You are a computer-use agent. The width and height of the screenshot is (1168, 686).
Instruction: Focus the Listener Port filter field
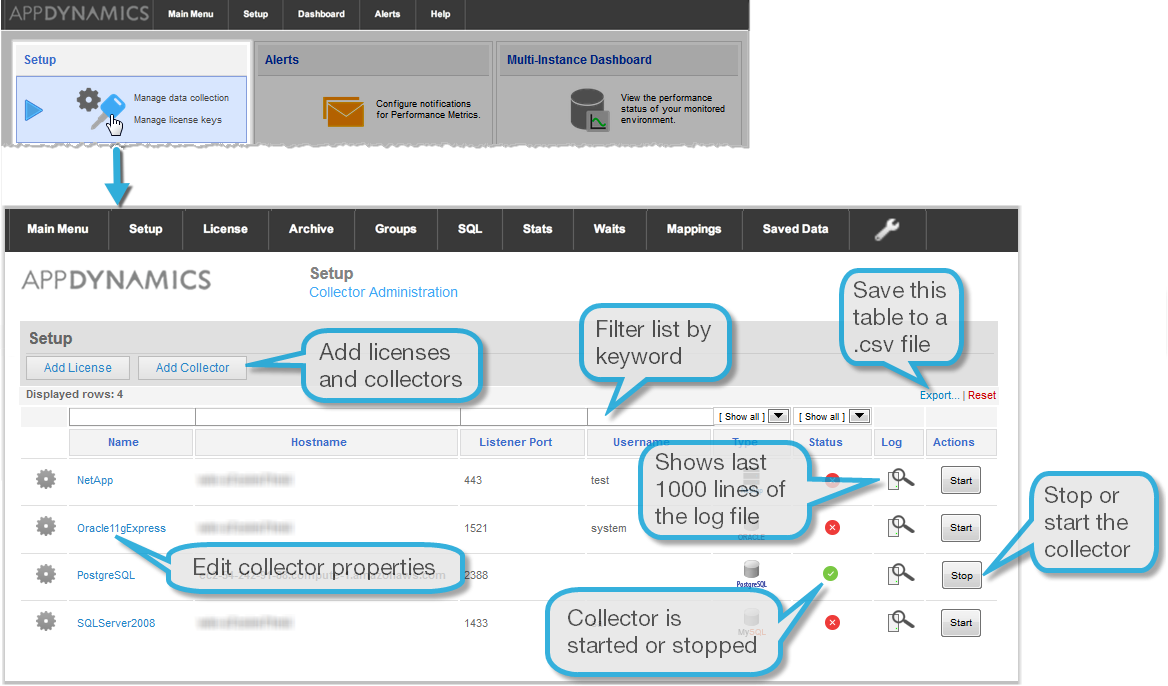pos(524,416)
